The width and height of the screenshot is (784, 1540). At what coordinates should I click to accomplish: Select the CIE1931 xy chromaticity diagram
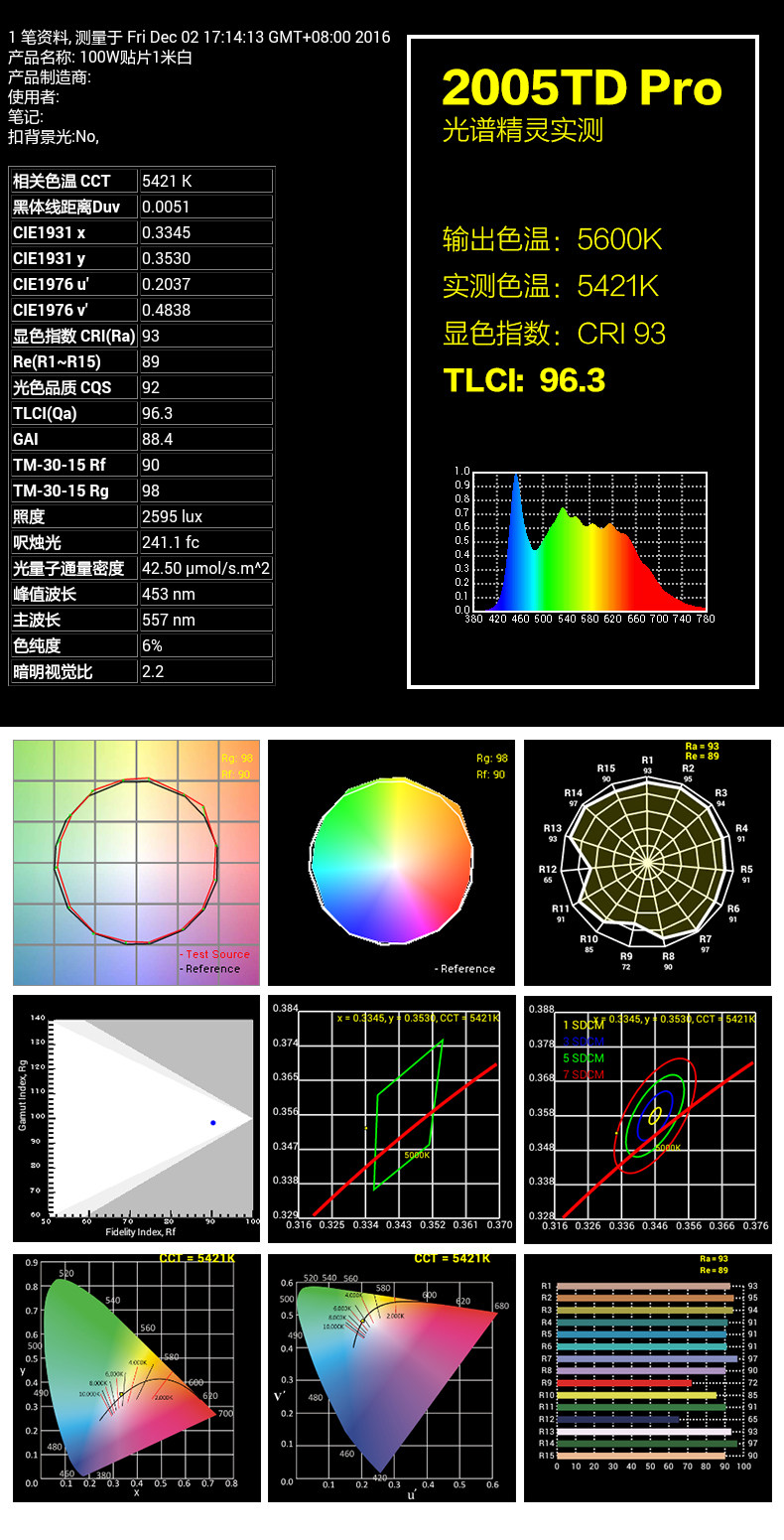point(136,1377)
